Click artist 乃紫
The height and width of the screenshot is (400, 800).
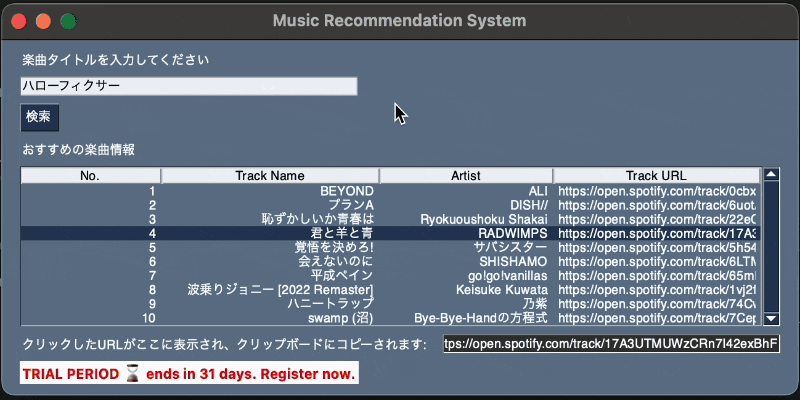tap(535, 304)
